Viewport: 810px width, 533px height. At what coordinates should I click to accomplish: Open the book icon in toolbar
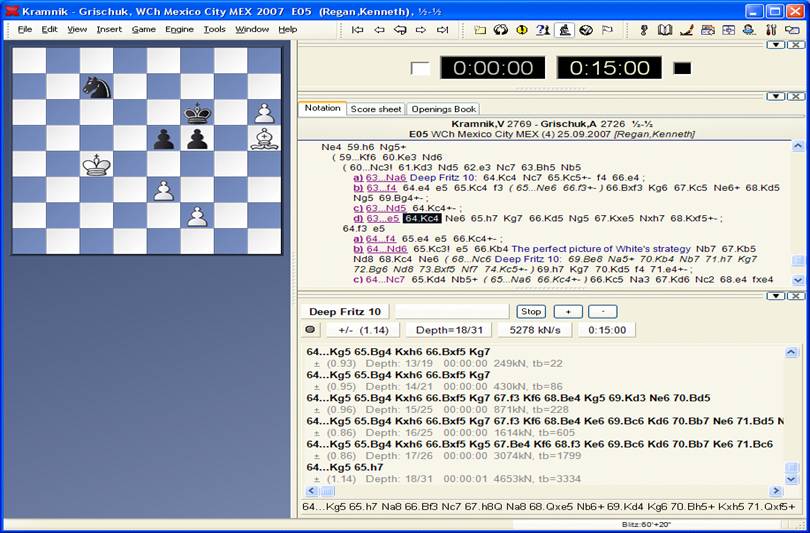tap(666, 30)
